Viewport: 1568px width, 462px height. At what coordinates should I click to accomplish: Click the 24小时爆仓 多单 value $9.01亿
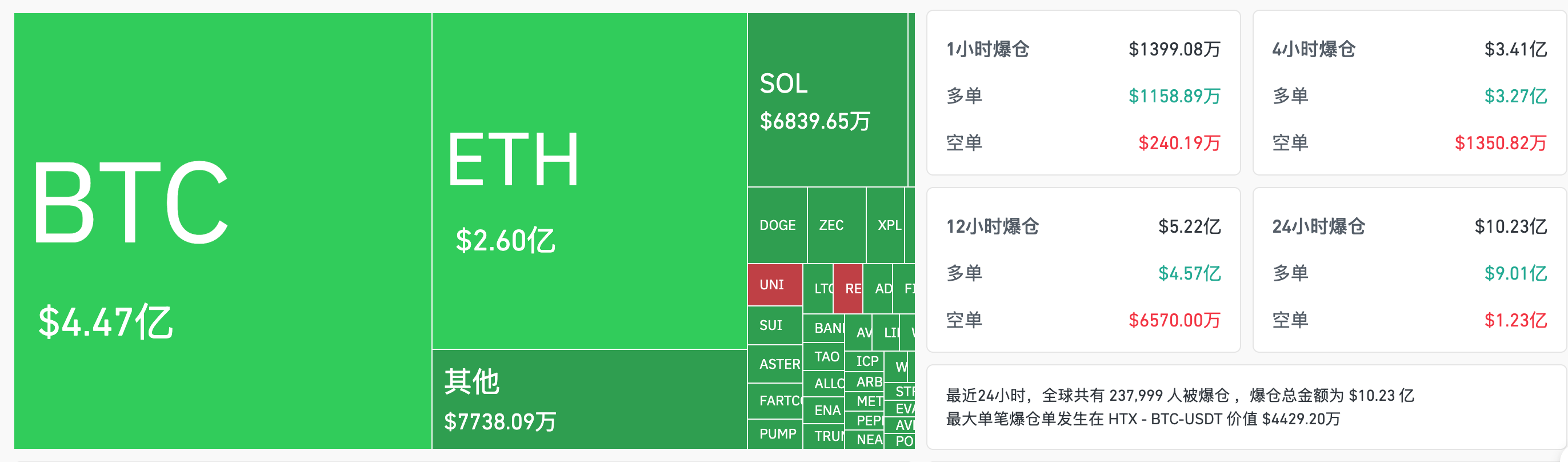click(x=1515, y=273)
